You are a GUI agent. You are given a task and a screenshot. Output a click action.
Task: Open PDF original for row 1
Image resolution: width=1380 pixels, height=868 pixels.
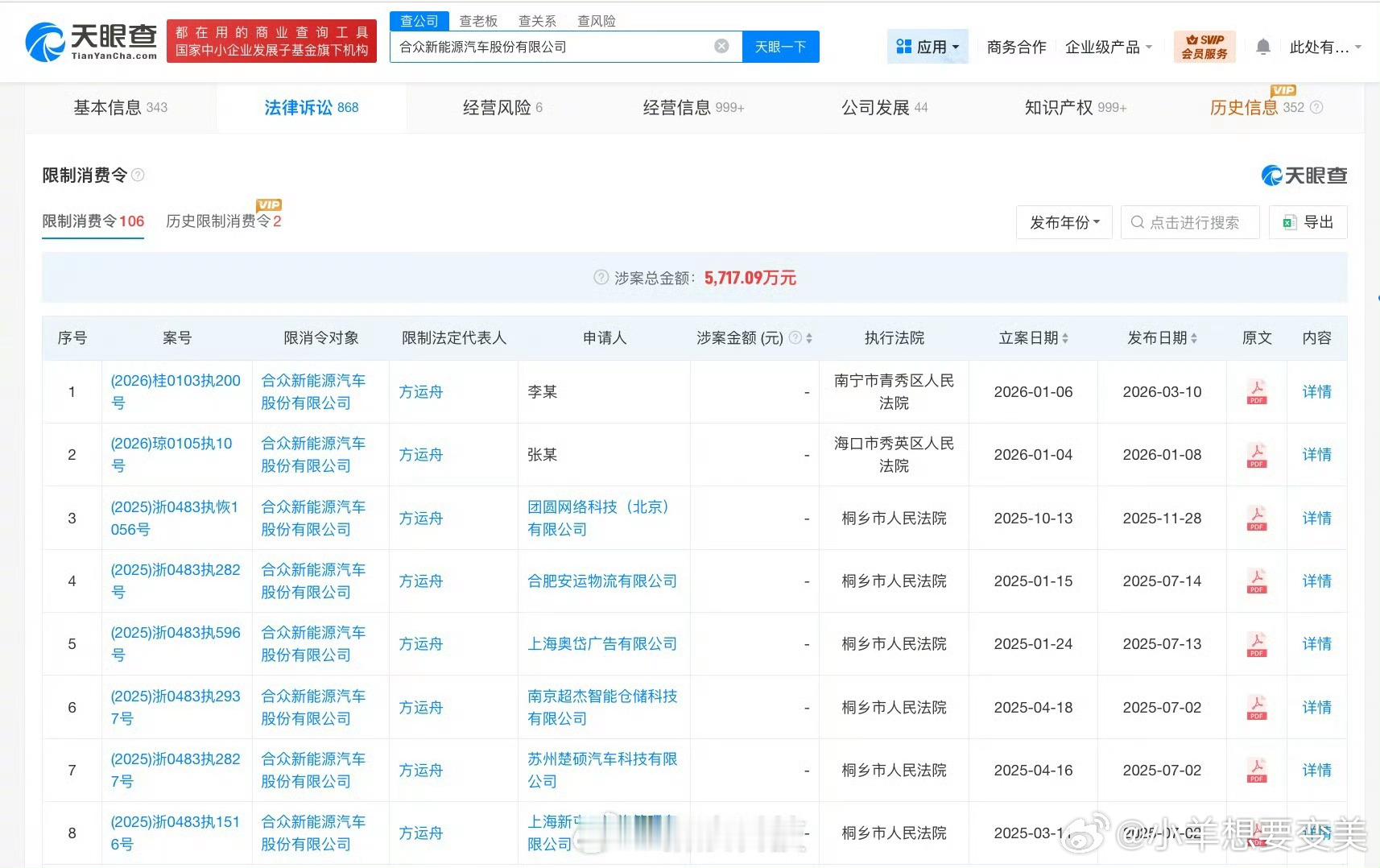tap(1256, 392)
